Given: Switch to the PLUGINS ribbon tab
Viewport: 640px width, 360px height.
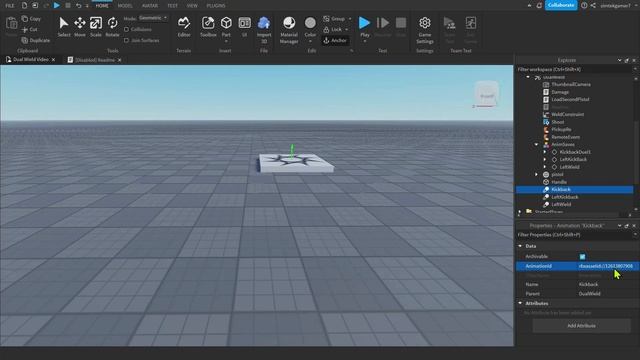Looking at the screenshot, I should pos(216,6).
